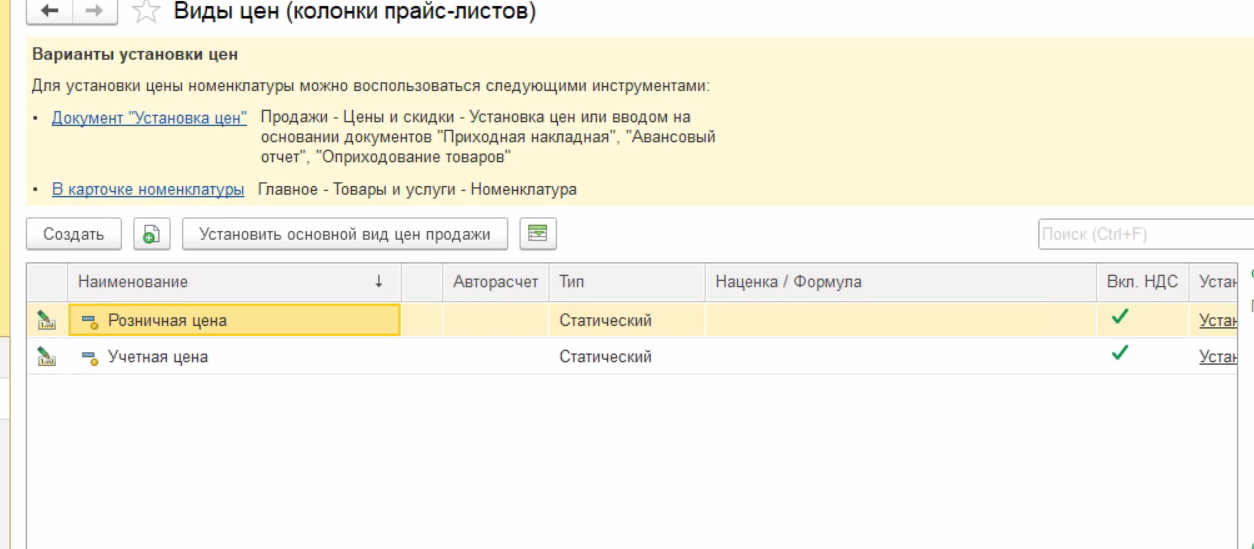Click the price icon left of Розничная цена row
Screen dimensions: 1254x549
(x=45, y=321)
